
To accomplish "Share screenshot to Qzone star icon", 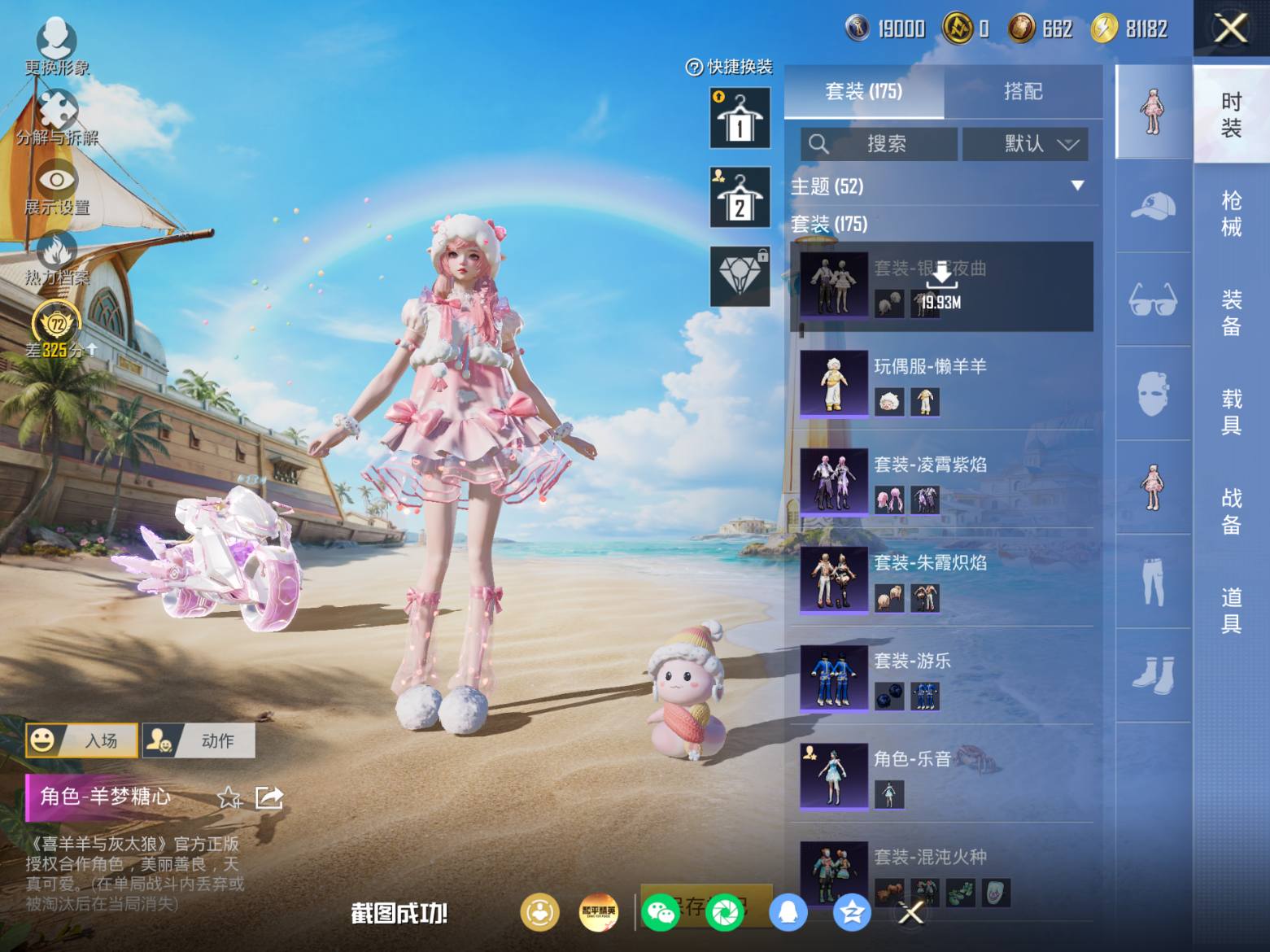I will 852,912.
